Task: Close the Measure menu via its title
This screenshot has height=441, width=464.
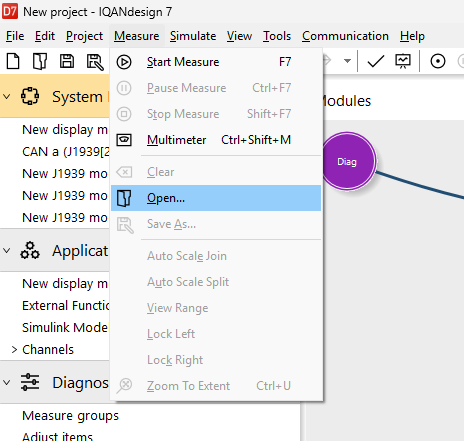Action: pos(137,36)
